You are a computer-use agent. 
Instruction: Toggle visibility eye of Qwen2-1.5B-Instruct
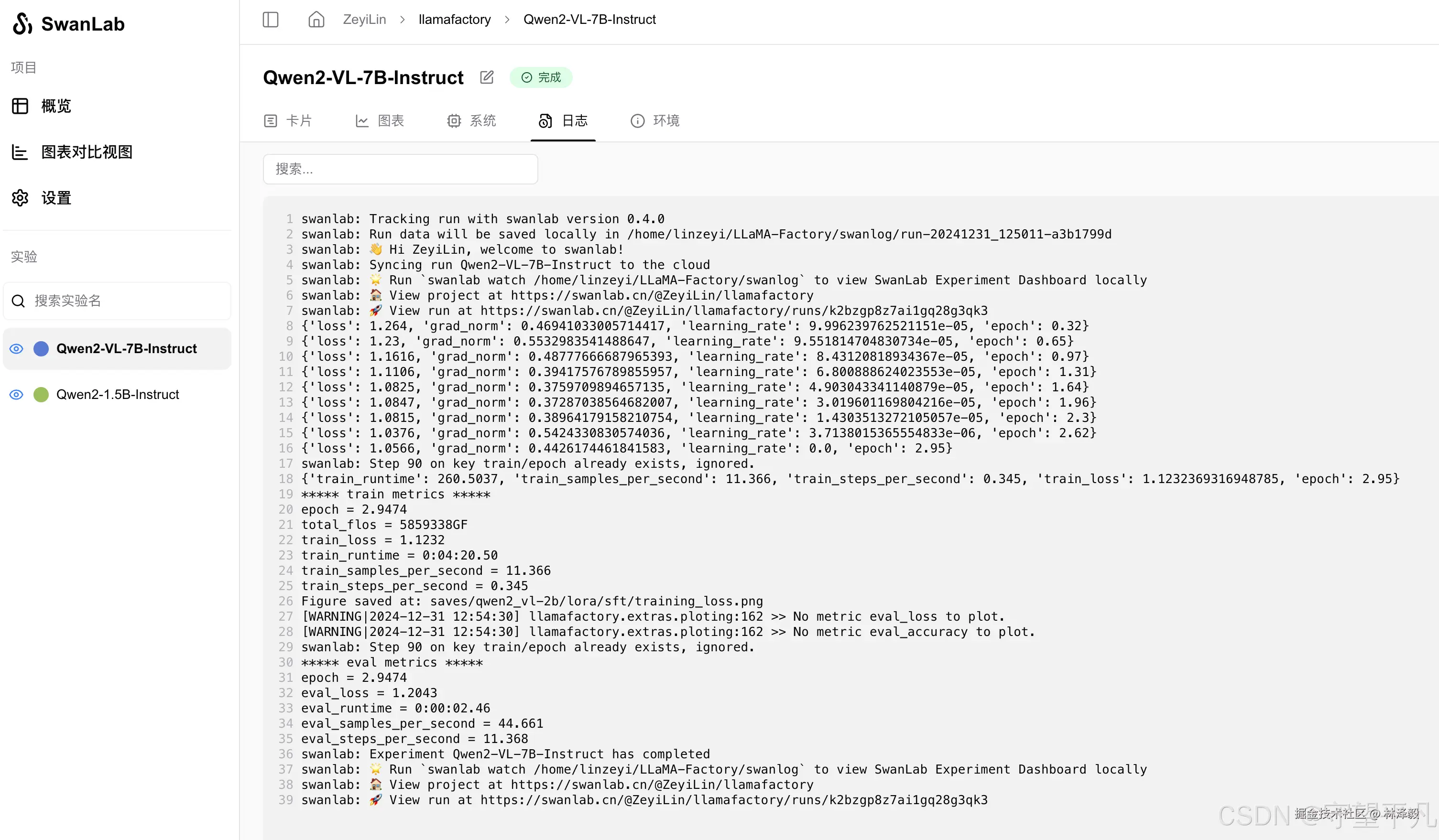tap(17, 394)
